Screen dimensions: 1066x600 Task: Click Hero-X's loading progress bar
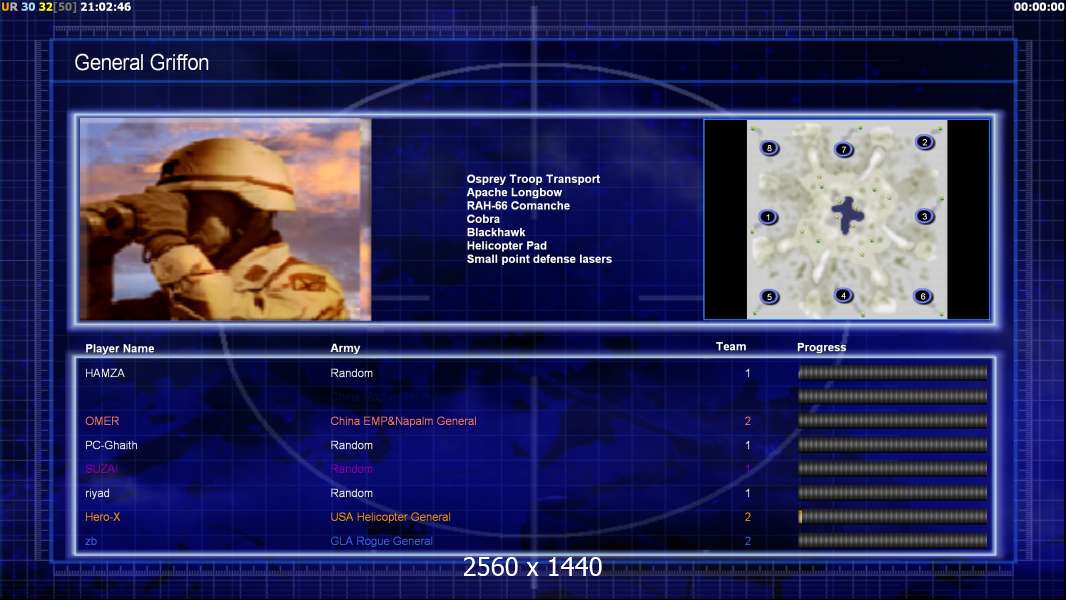click(x=893, y=517)
